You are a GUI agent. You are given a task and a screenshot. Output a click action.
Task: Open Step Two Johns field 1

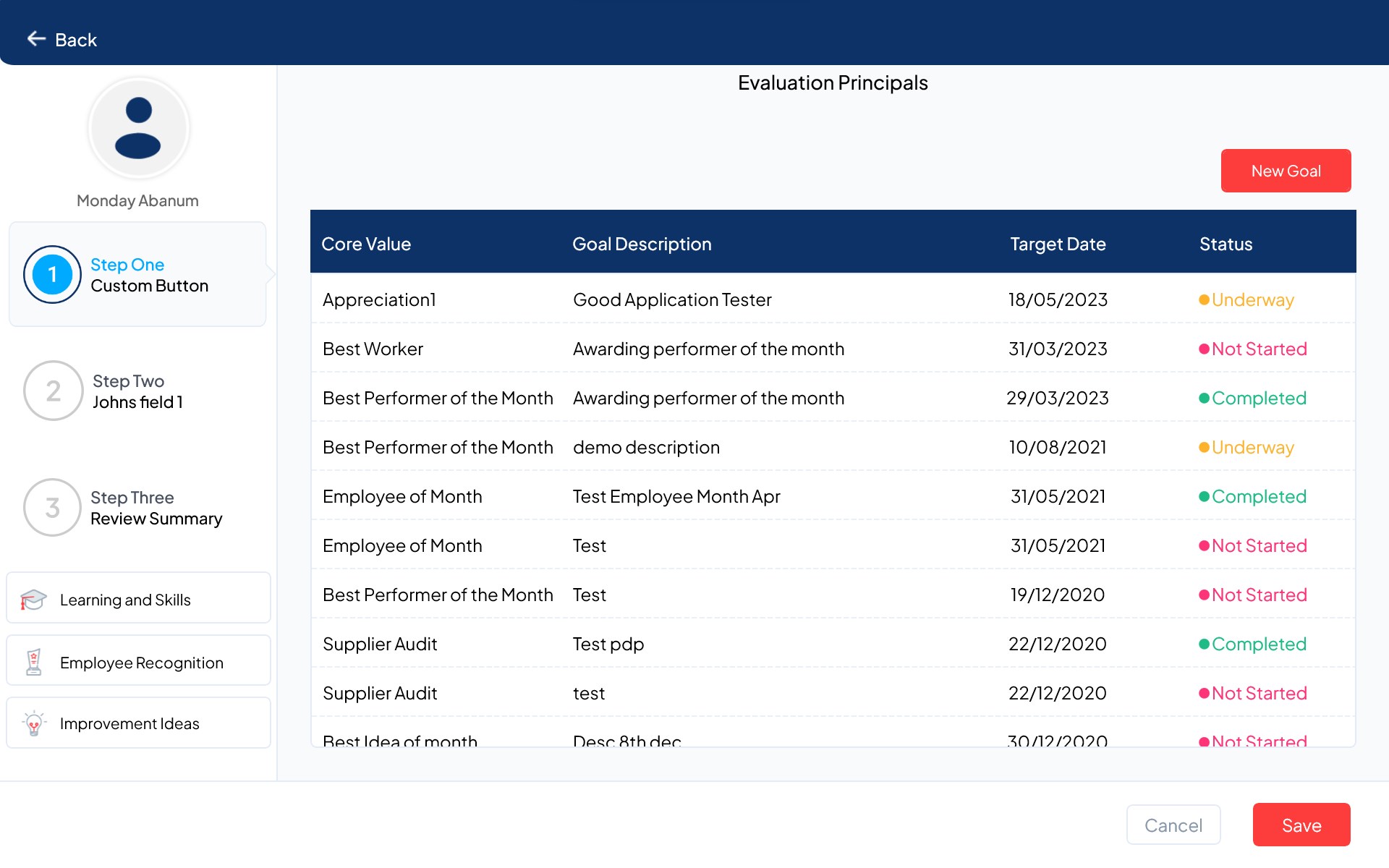137,391
